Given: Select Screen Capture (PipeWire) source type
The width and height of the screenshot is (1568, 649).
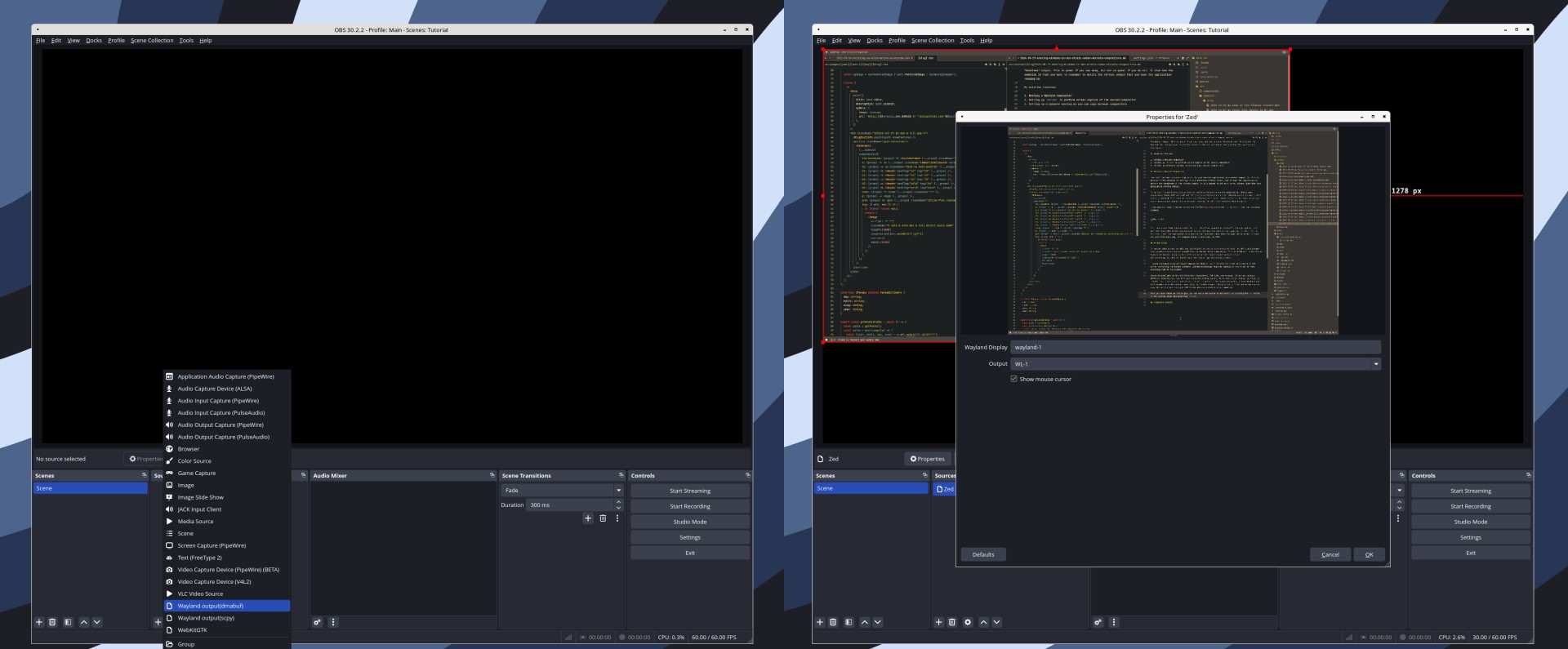Looking at the screenshot, I should coord(227,545).
